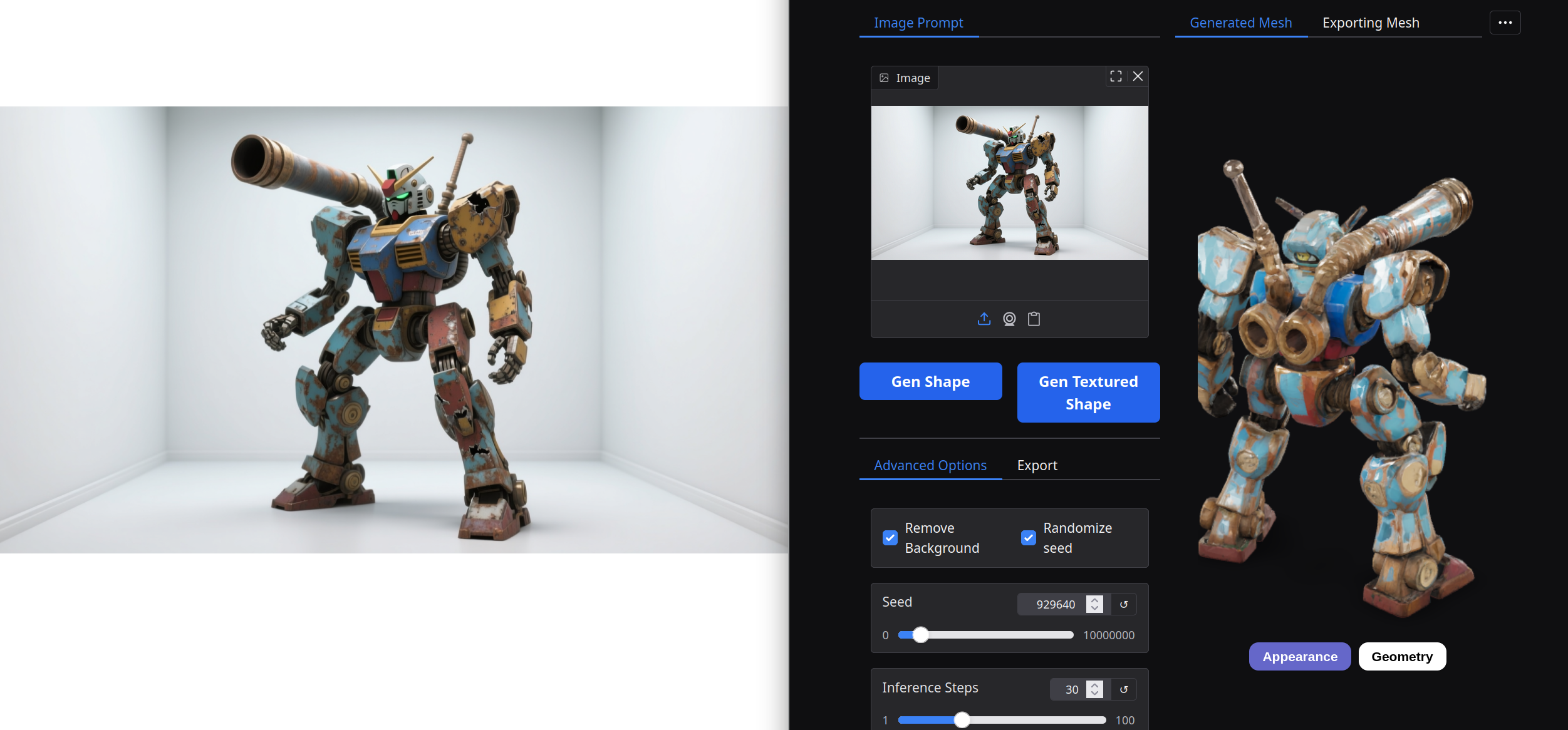The height and width of the screenshot is (730, 1568).
Task: Reset the Seed value with the undo arrow
Action: coord(1124,604)
